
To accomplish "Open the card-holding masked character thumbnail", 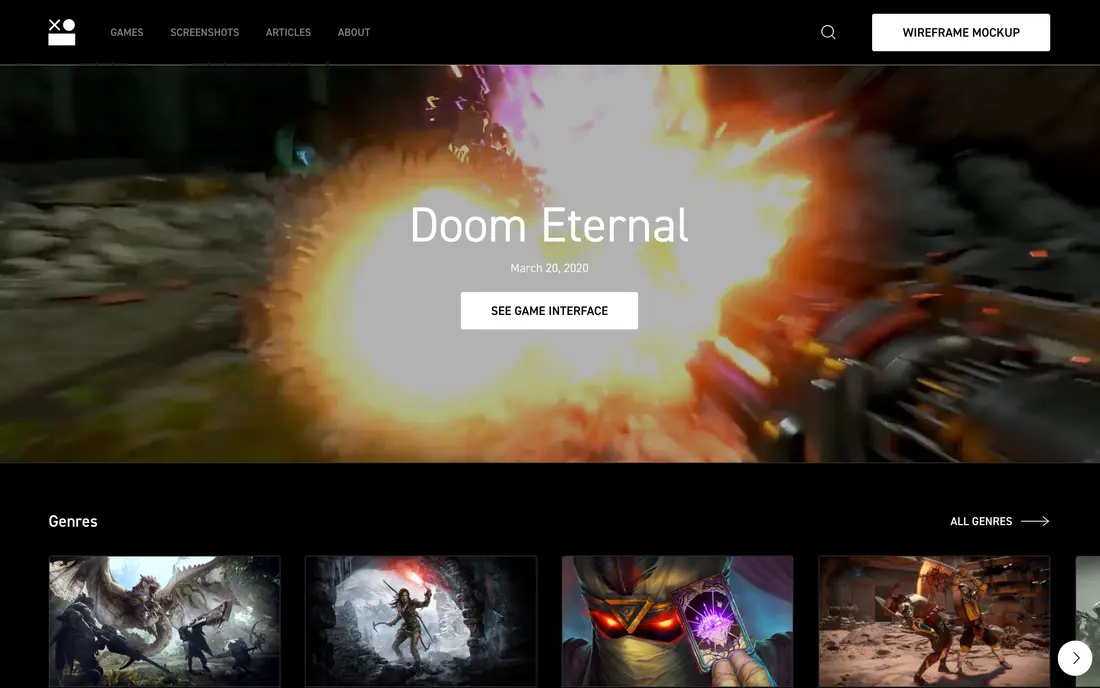I will 678,622.
